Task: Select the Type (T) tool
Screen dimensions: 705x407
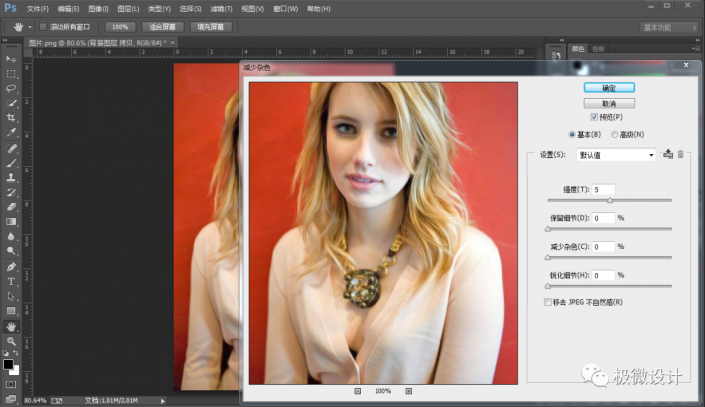Action: 11,281
